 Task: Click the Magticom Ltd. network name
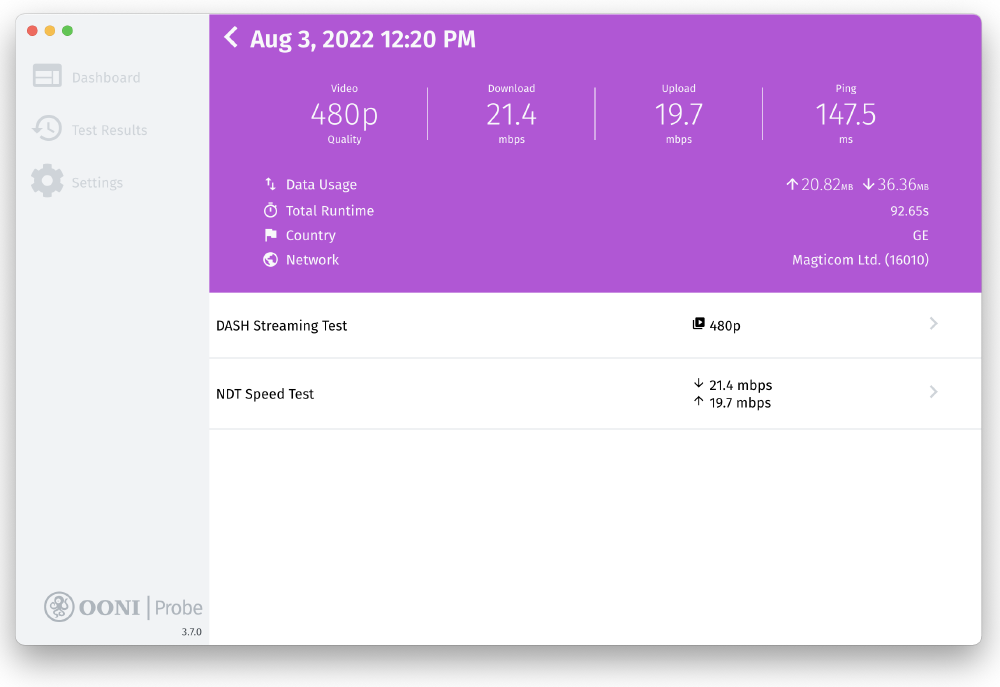click(859, 259)
